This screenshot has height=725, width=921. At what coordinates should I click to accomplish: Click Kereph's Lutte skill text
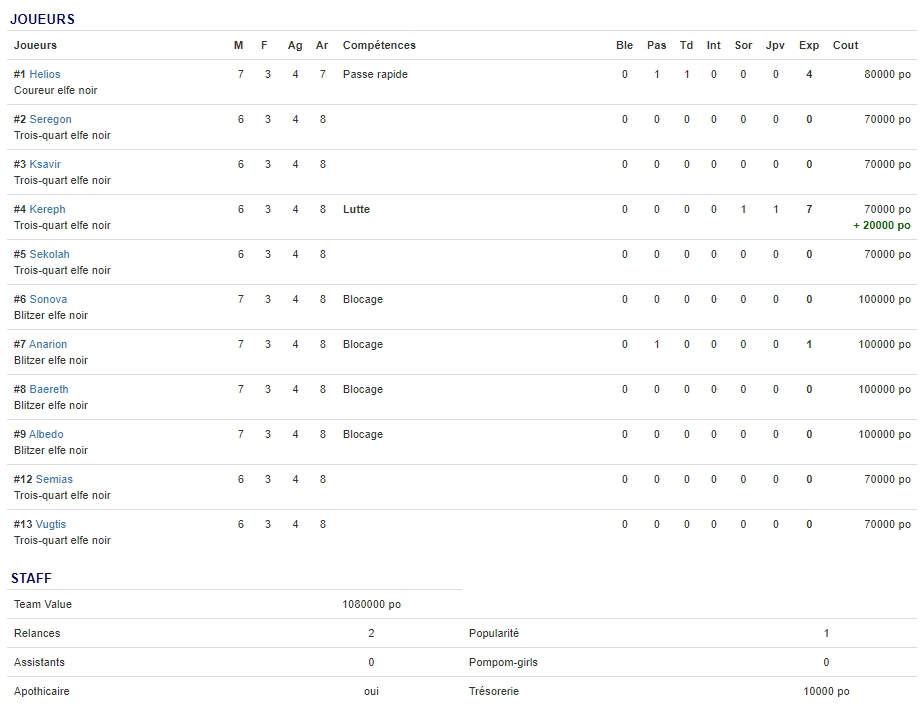[356, 209]
